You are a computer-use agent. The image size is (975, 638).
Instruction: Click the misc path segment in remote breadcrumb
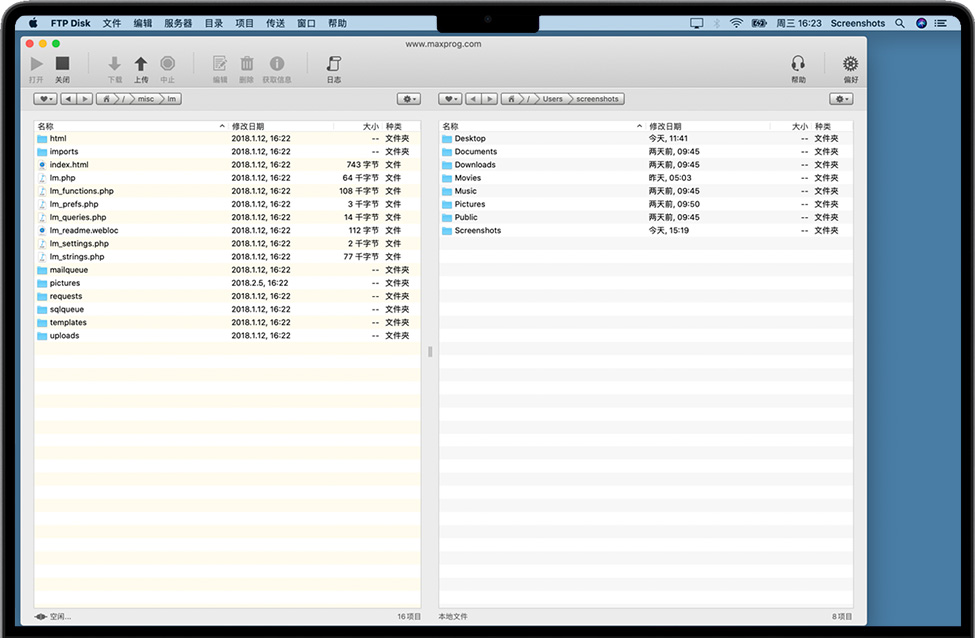[146, 99]
